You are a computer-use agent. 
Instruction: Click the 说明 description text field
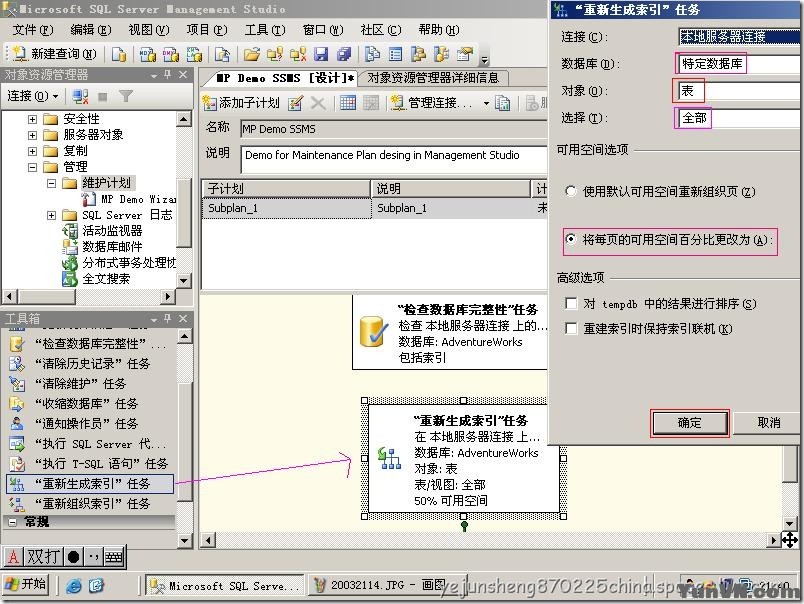point(394,159)
